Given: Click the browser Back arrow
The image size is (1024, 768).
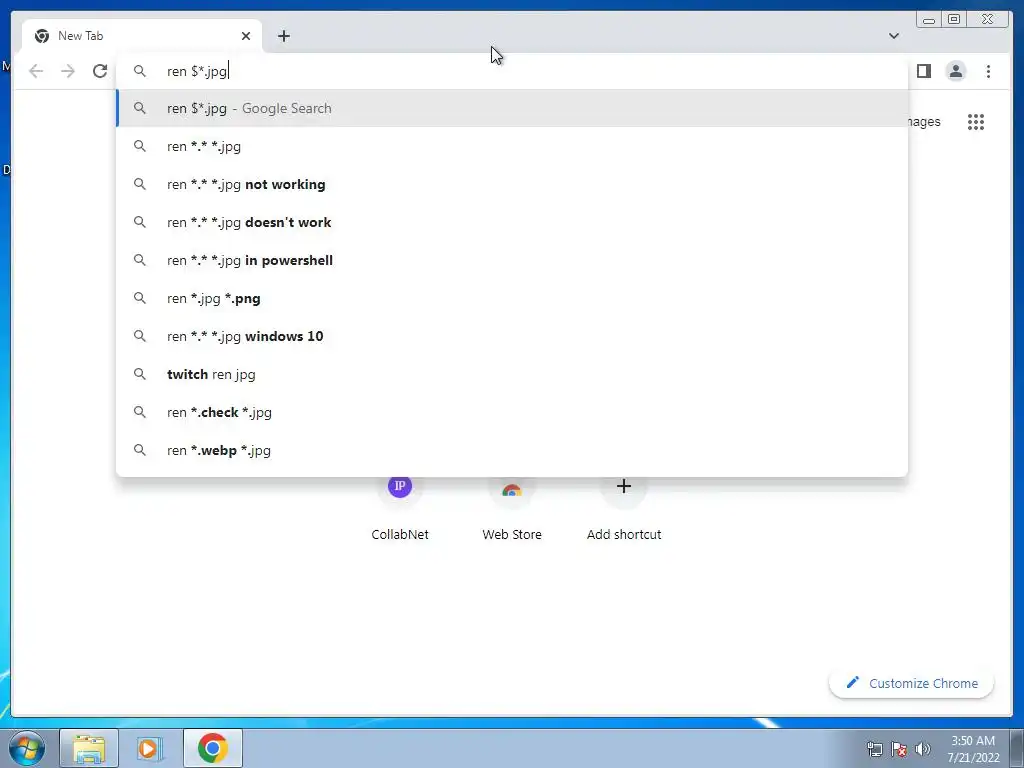Looking at the screenshot, I should click(36, 71).
